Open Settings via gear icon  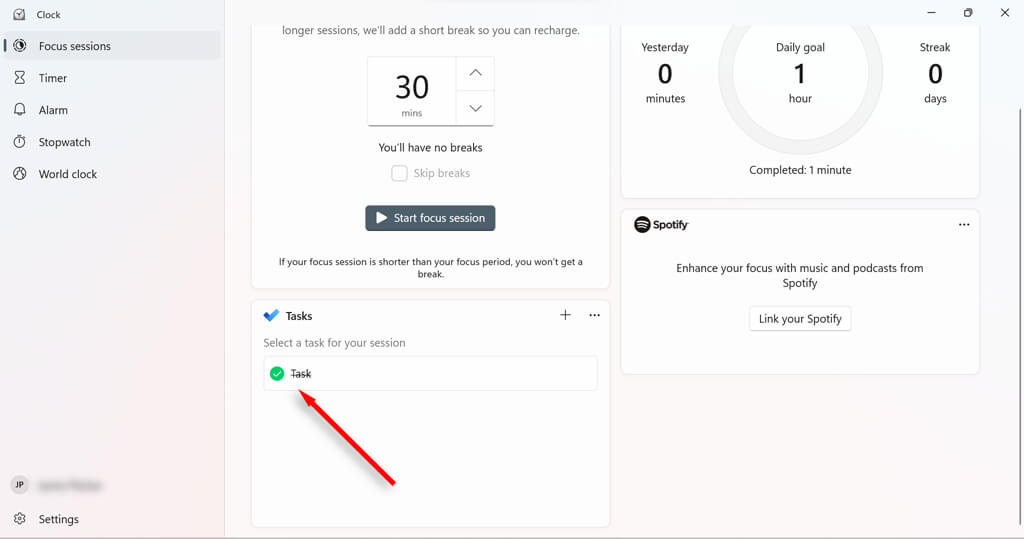point(20,519)
